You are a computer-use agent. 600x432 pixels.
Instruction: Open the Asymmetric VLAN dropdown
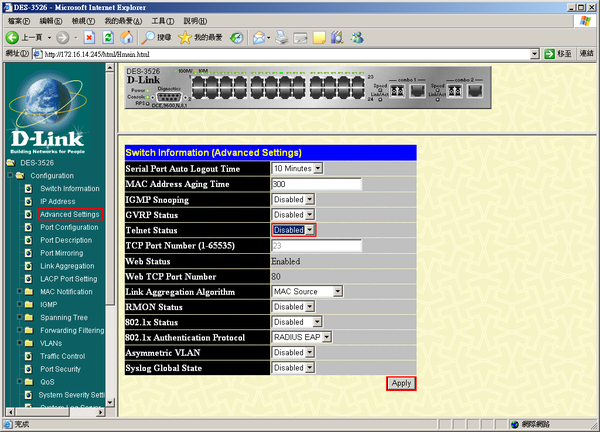[310, 352]
